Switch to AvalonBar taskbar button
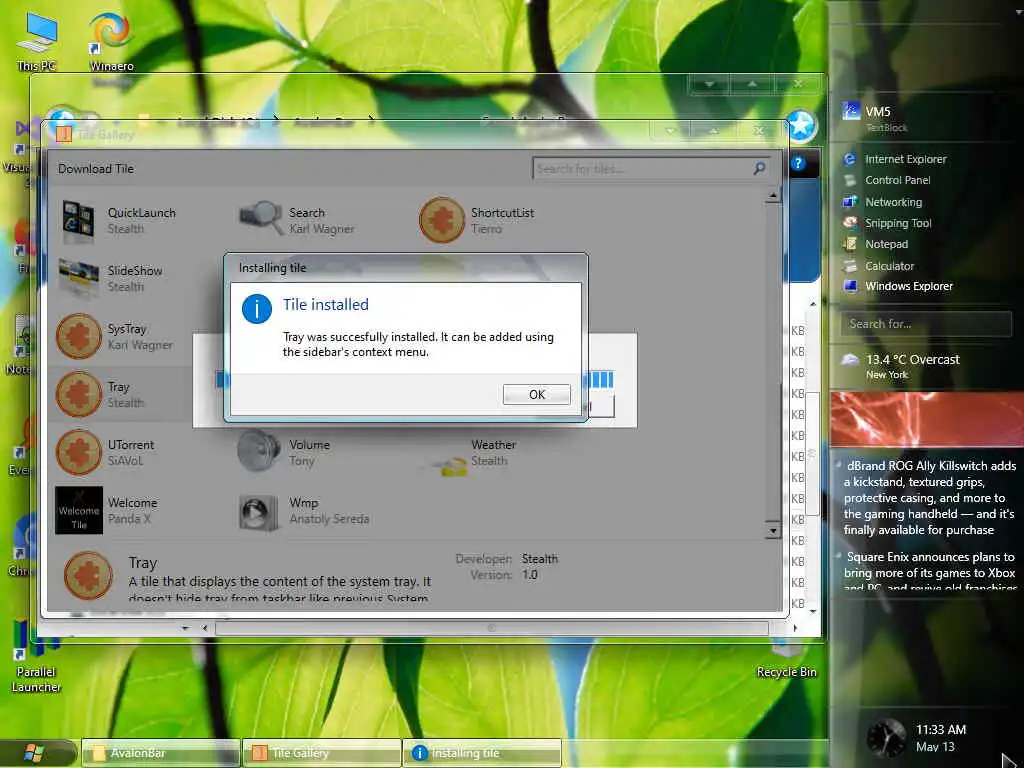Screen dimensions: 1024x768 tap(159, 753)
